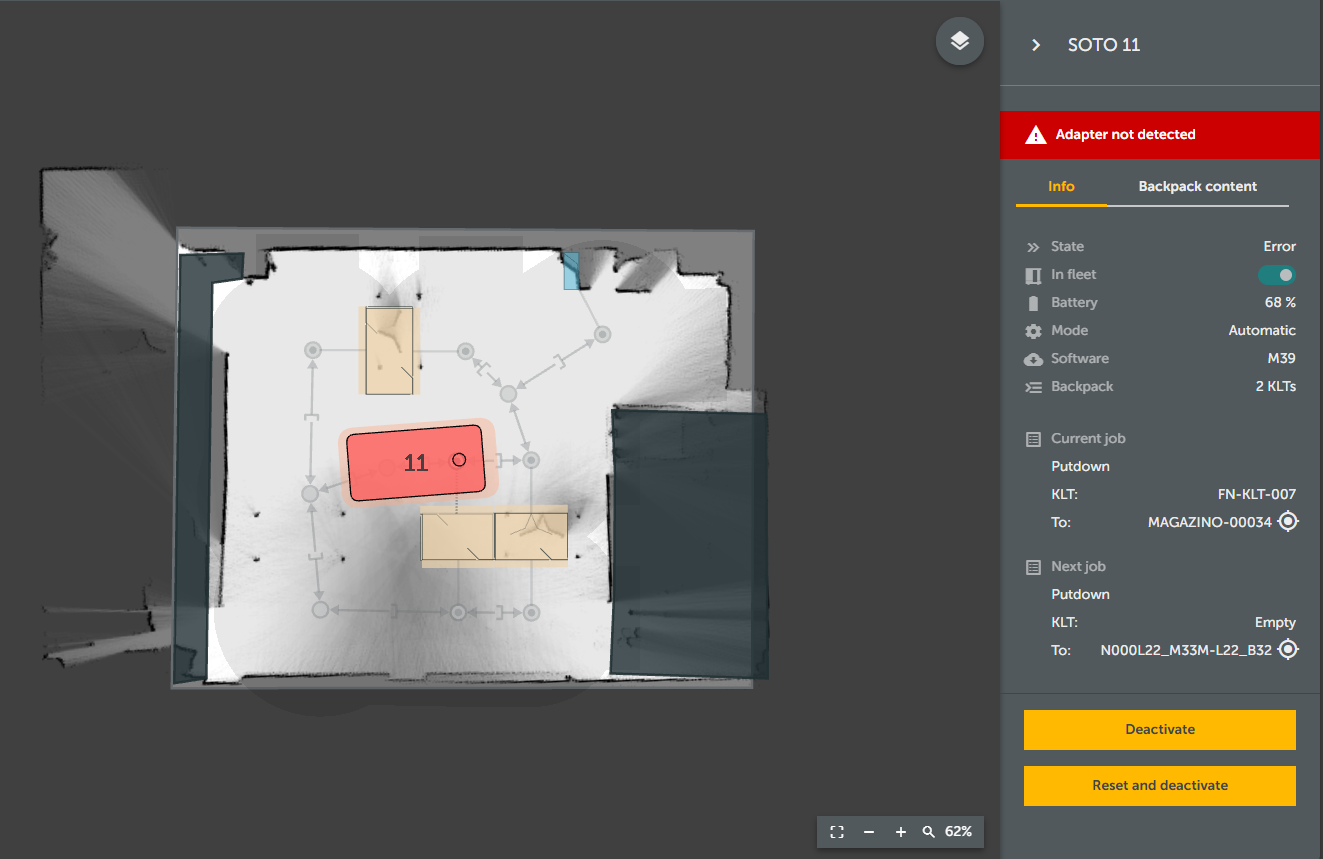Click the In fleet door icon
1323x859 pixels.
tap(1034, 275)
